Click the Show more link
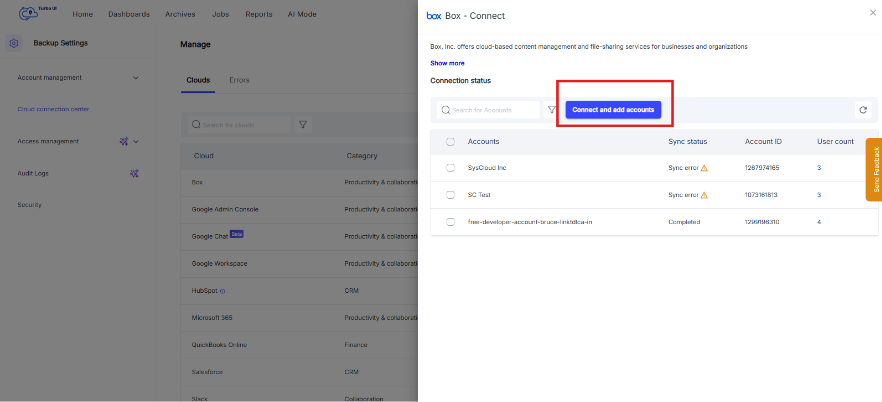882x402 pixels. 447,64
